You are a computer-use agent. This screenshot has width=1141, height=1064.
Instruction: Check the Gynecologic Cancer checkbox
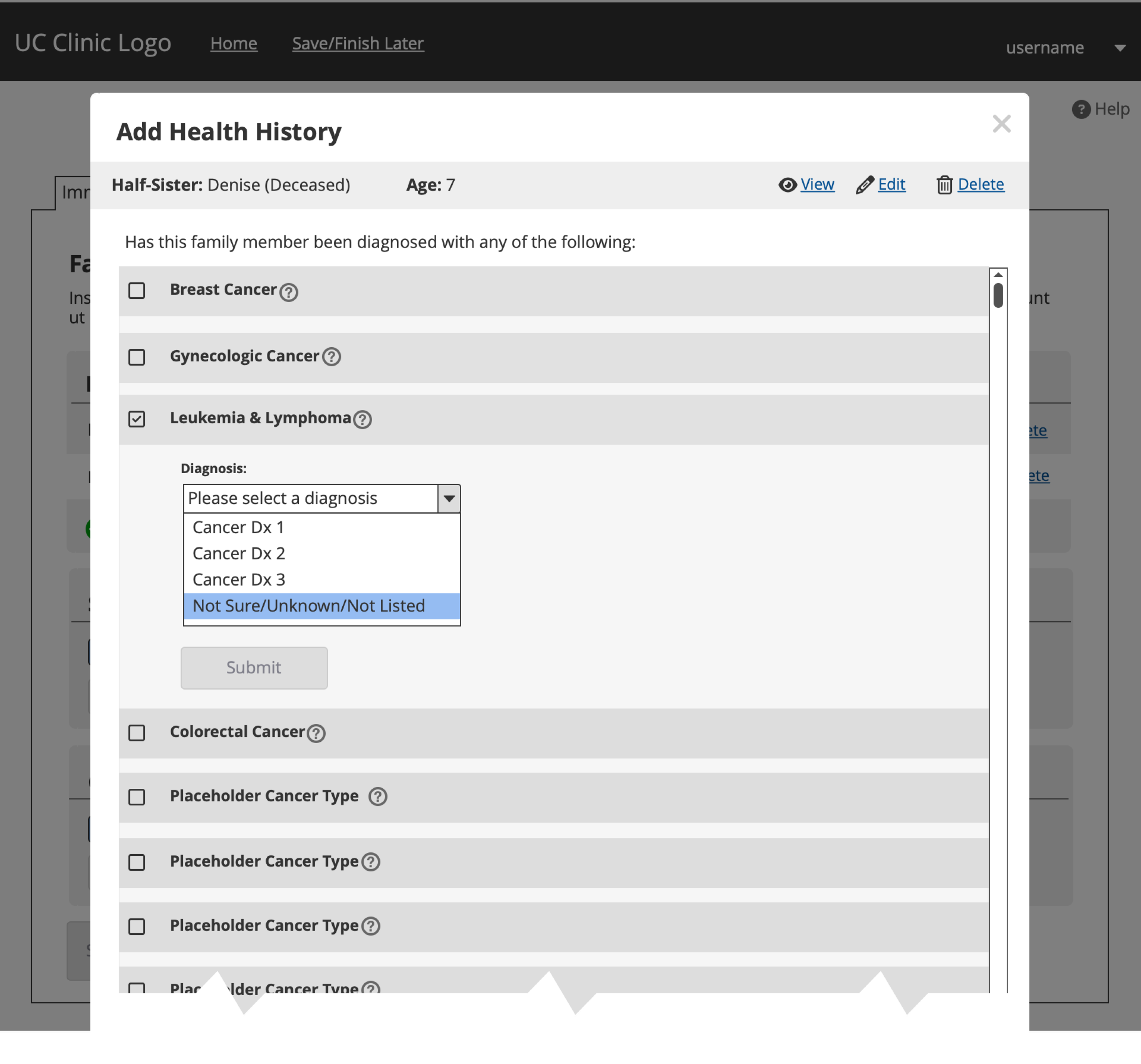(x=136, y=357)
